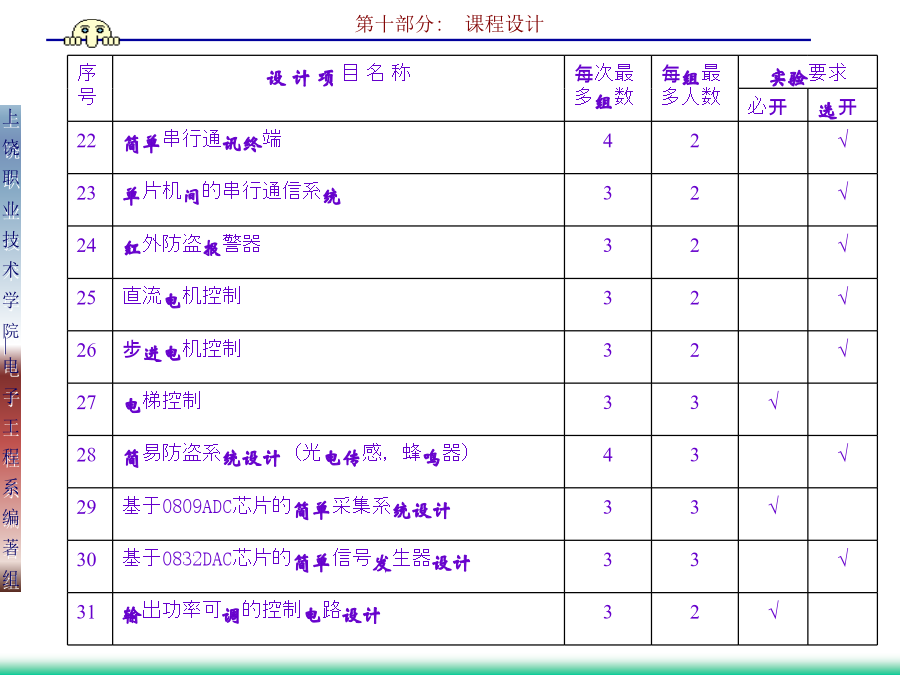The height and width of the screenshot is (675, 900).
Task: Select project 简单串行通讯终端
Action: (203, 141)
